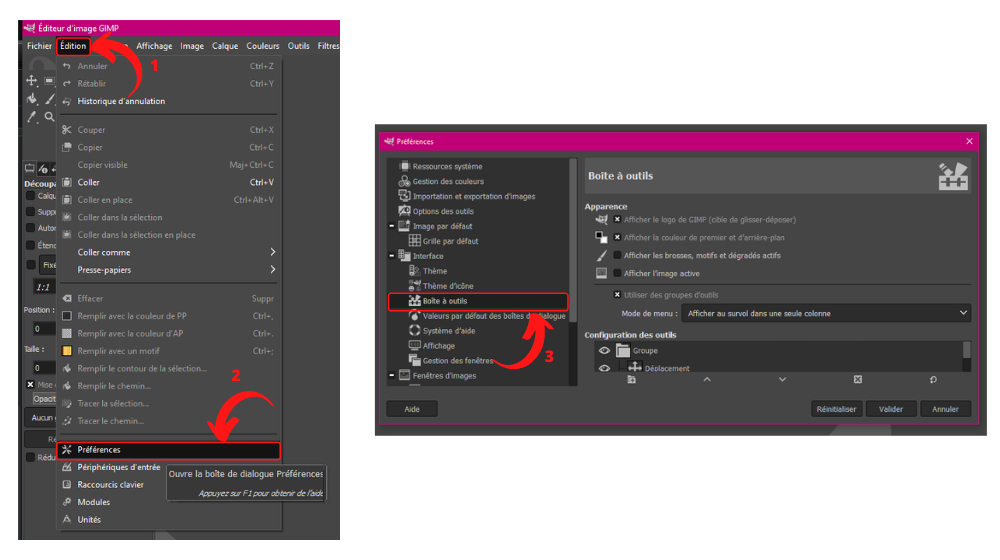The width and height of the screenshot is (1000, 560).
Task: Click the Unités icon in Édition menu
Action: pyautogui.click(x=66, y=520)
